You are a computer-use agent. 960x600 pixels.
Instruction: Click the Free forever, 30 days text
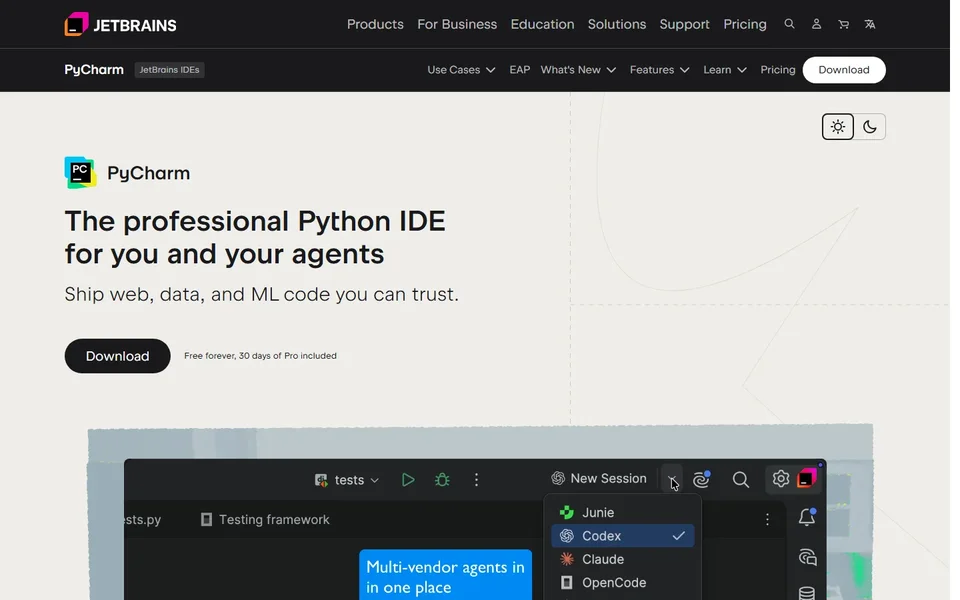tap(260, 356)
